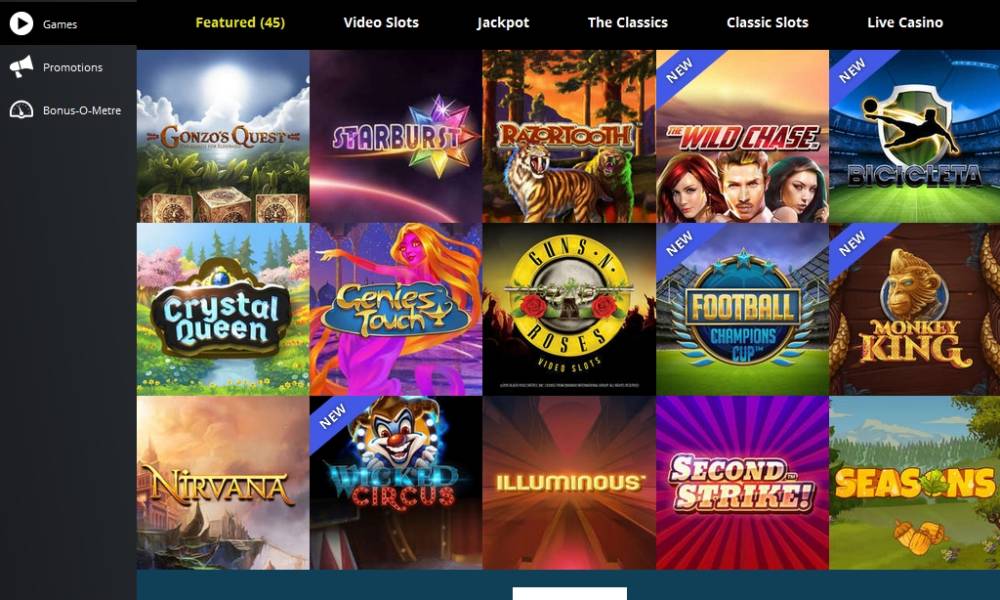Image resolution: width=1000 pixels, height=600 pixels.
Task: Launch the Gonzo's Quest game tile
Action: point(223,136)
